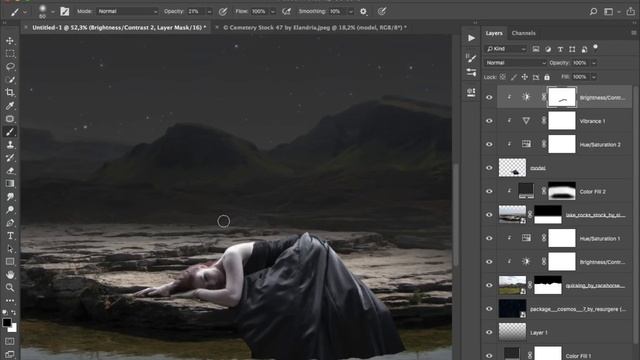This screenshot has height=360, width=640.
Task: Hide the Color Fill 2 layer
Action: click(489, 191)
